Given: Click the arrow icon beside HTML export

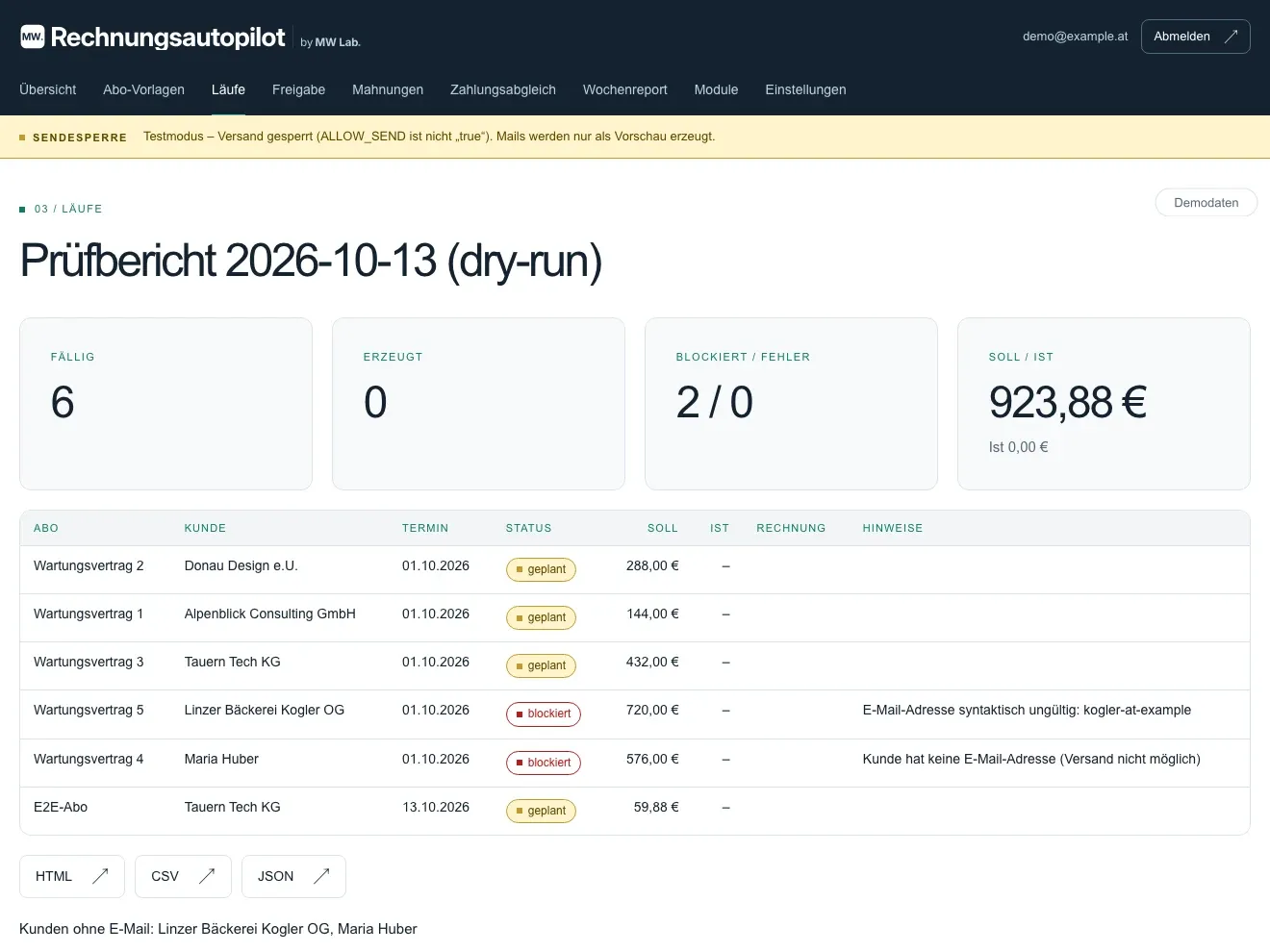Looking at the screenshot, I should coord(100,876).
